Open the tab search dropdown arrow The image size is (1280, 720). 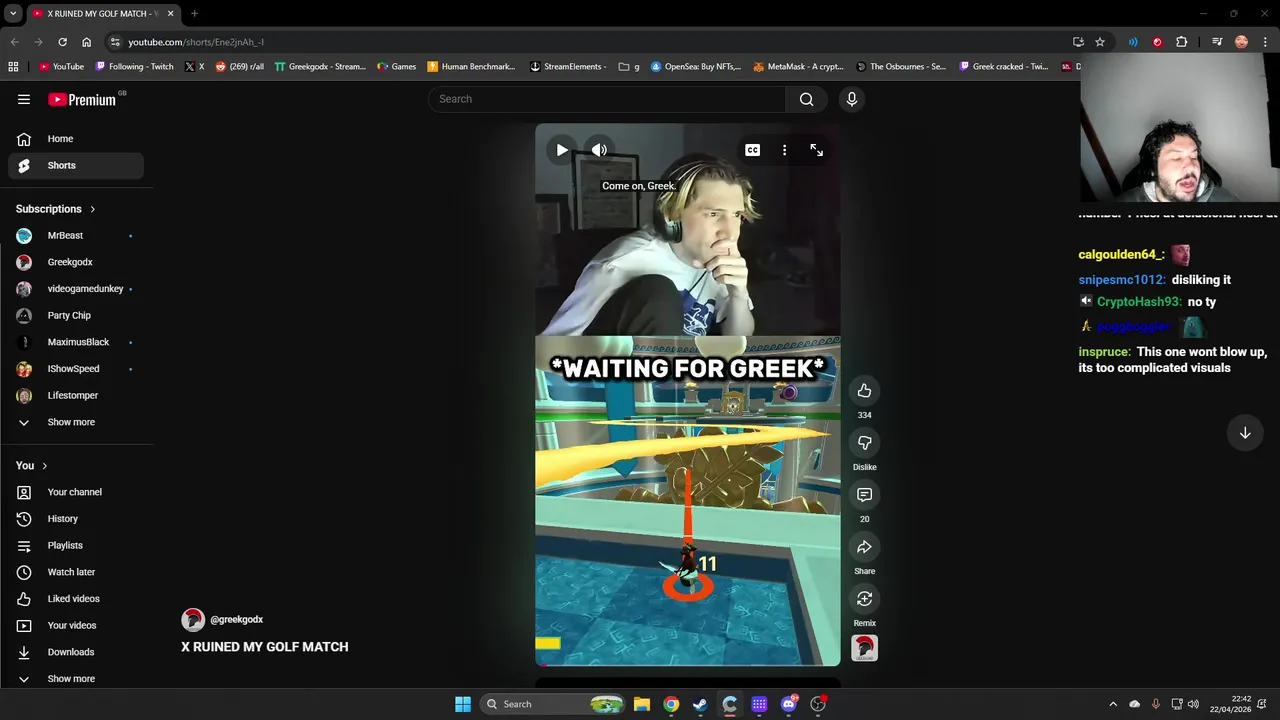[13, 14]
